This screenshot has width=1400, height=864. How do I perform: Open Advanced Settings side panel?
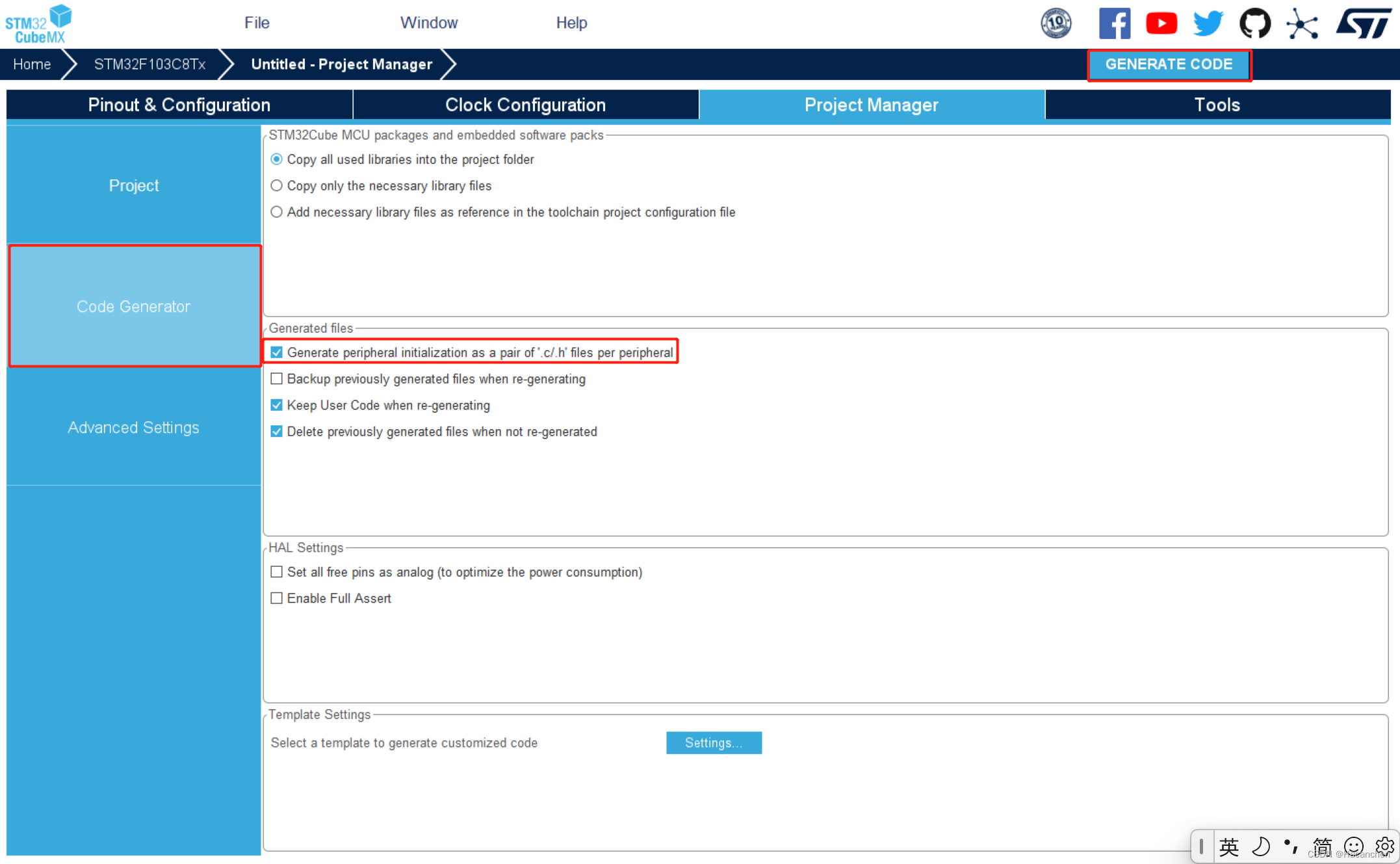[x=133, y=427]
